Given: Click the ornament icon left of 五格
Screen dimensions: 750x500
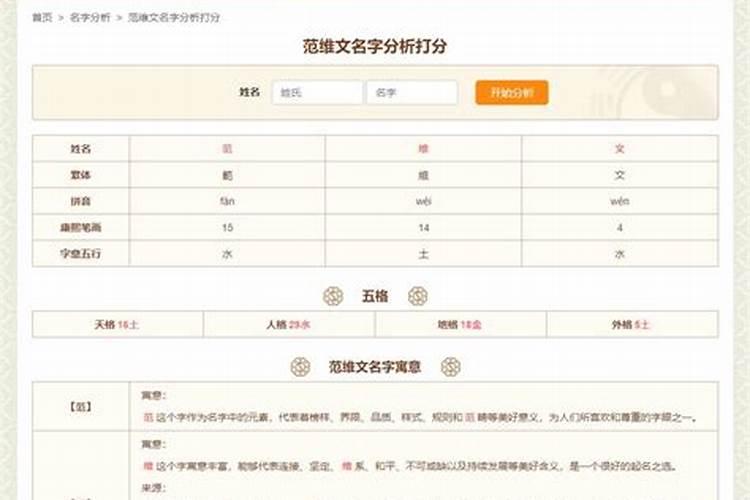Looking at the screenshot, I should [333, 296].
